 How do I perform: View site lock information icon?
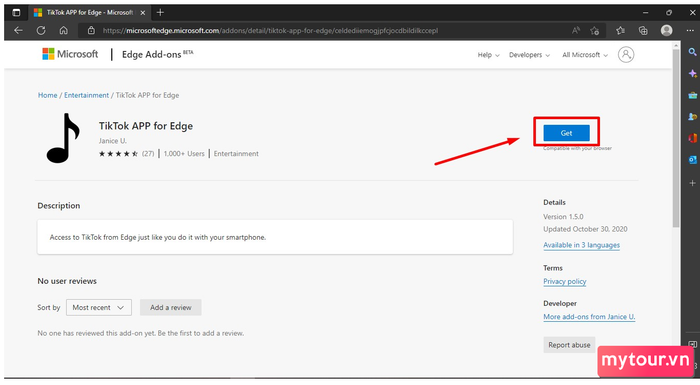click(x=91, y=30)
